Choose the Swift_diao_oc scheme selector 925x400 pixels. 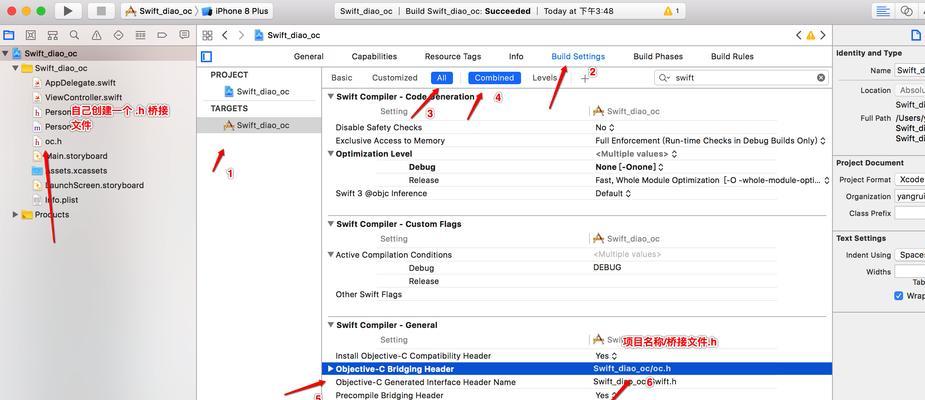coord(159,11)
